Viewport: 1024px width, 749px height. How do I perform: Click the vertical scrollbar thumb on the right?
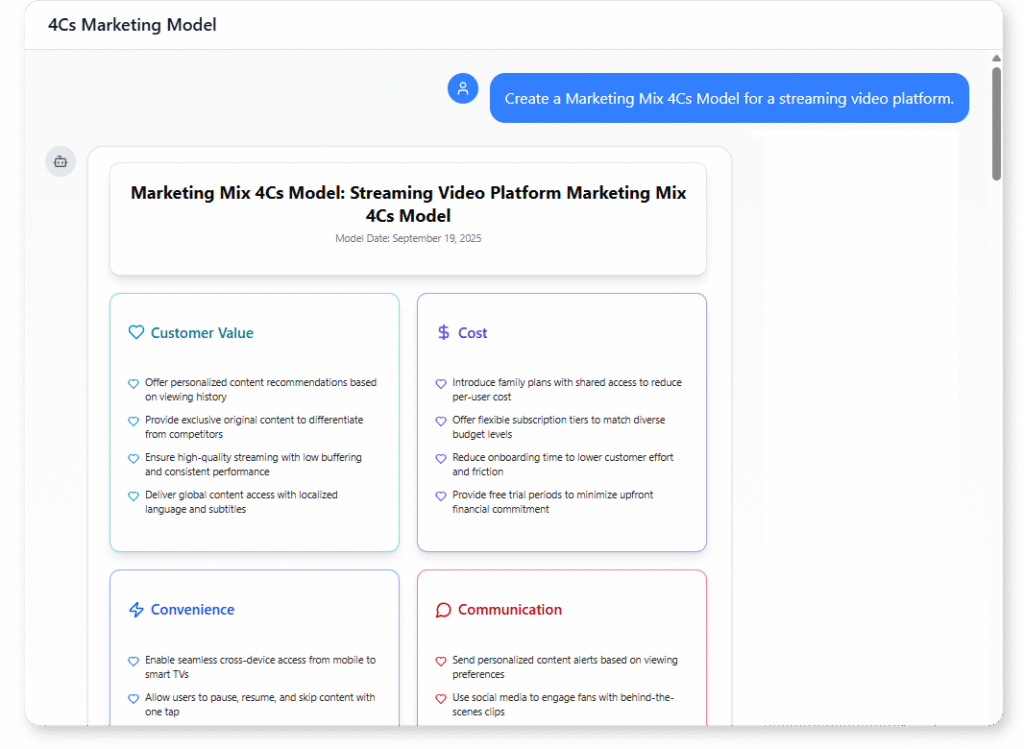click(x=996, y=118)
